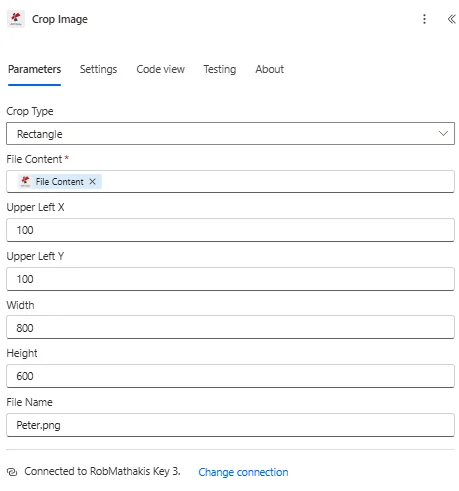Switch to the Settings tab
459x491 pixels.
[98, 69]
